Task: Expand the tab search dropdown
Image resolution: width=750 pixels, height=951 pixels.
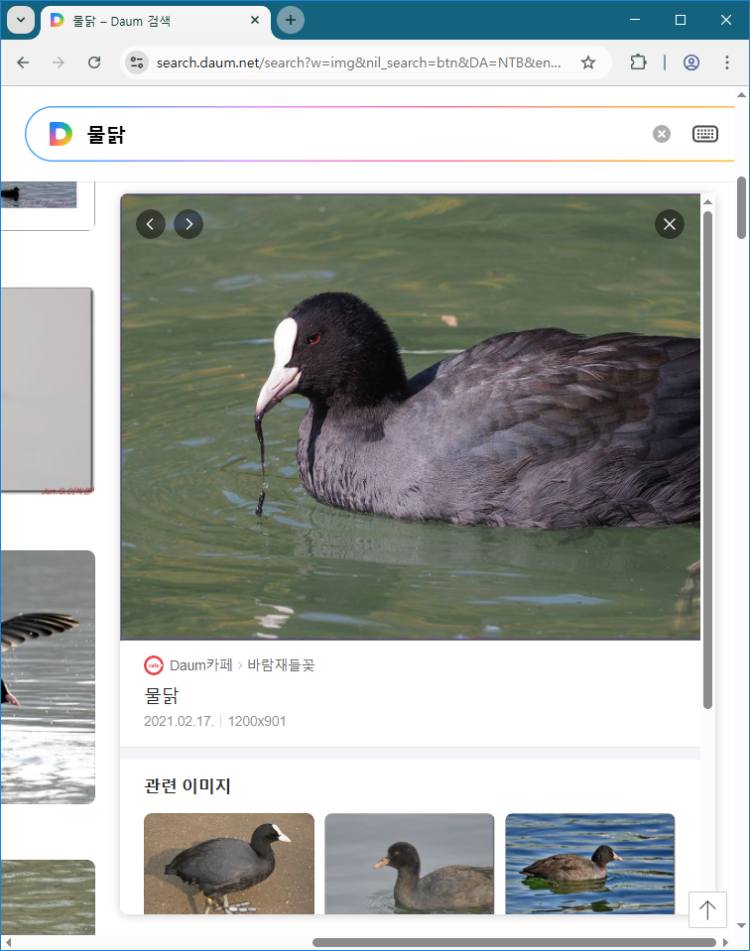Action: click(21, 20)
